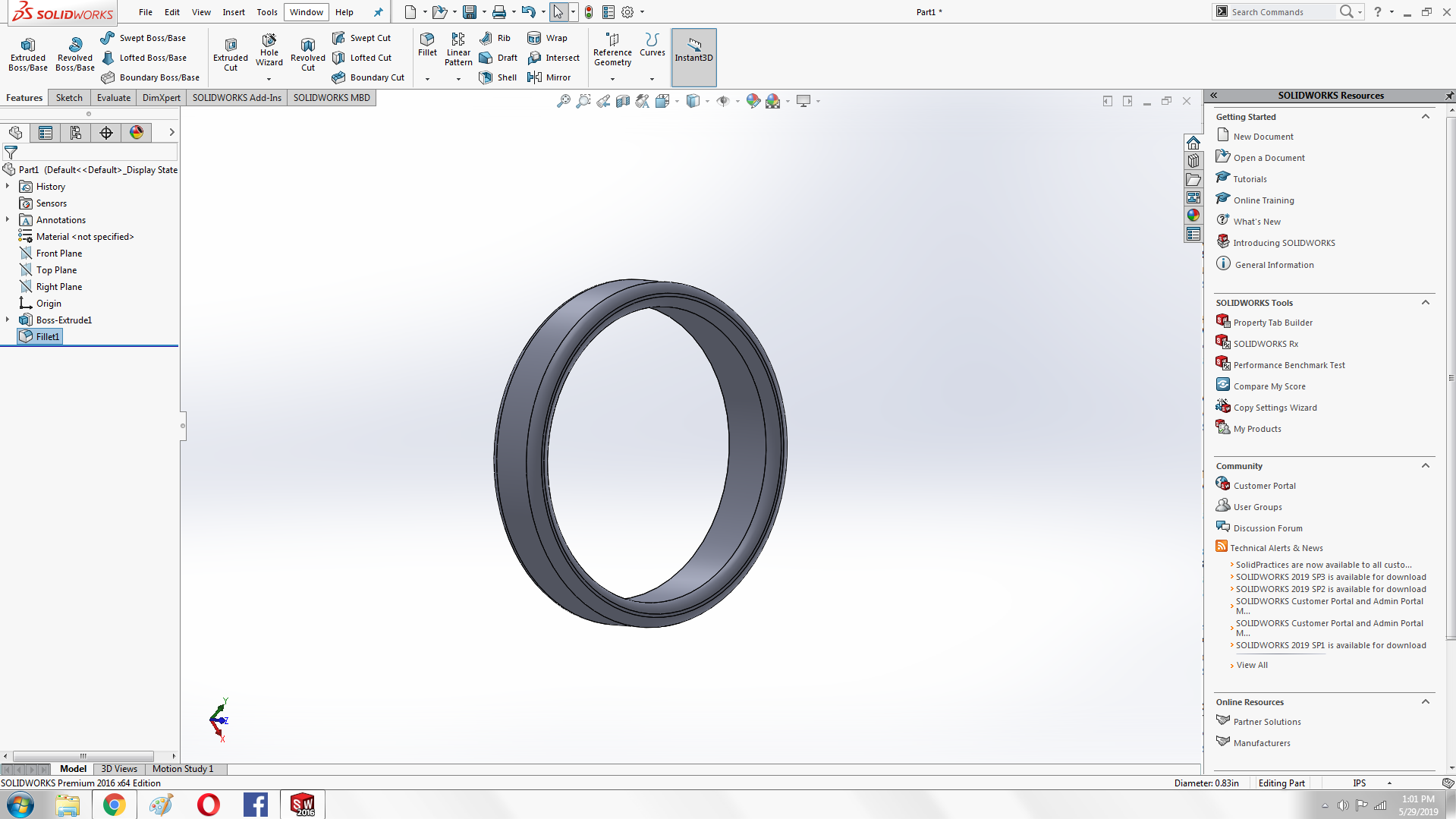Open Reference Geometry tool
The image size is (1456, 819).
(x=612, y=49)
